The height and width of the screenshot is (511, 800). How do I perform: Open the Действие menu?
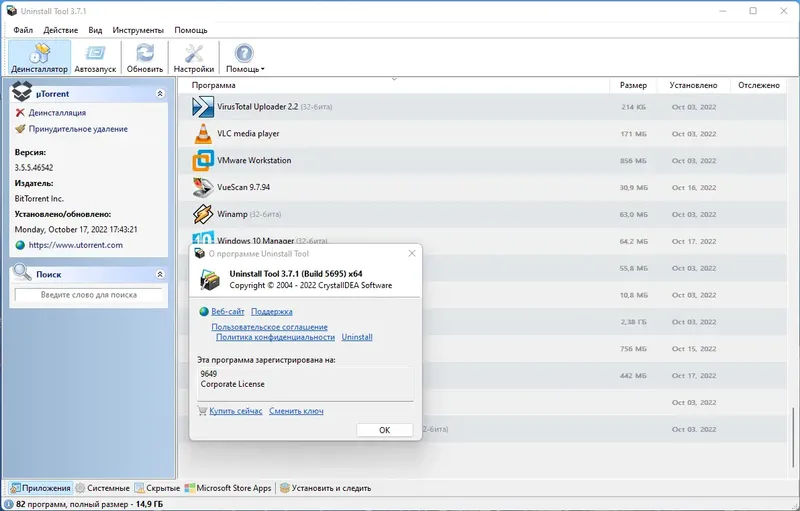[x=61, y=30]
